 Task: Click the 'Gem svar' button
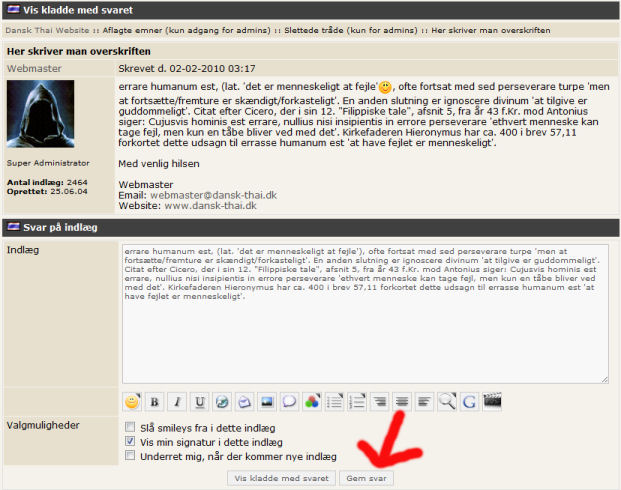pos(366,478)
